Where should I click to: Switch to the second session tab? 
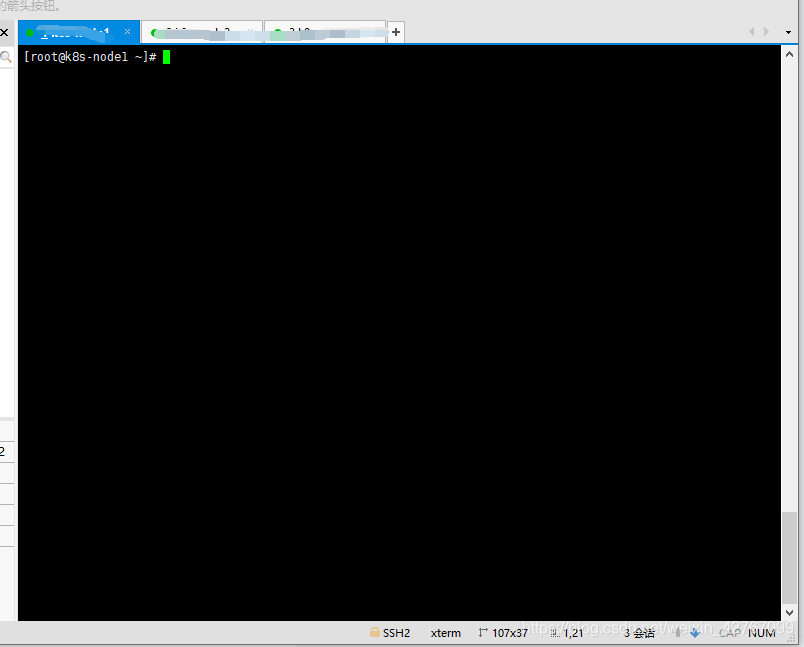point(202,32)
